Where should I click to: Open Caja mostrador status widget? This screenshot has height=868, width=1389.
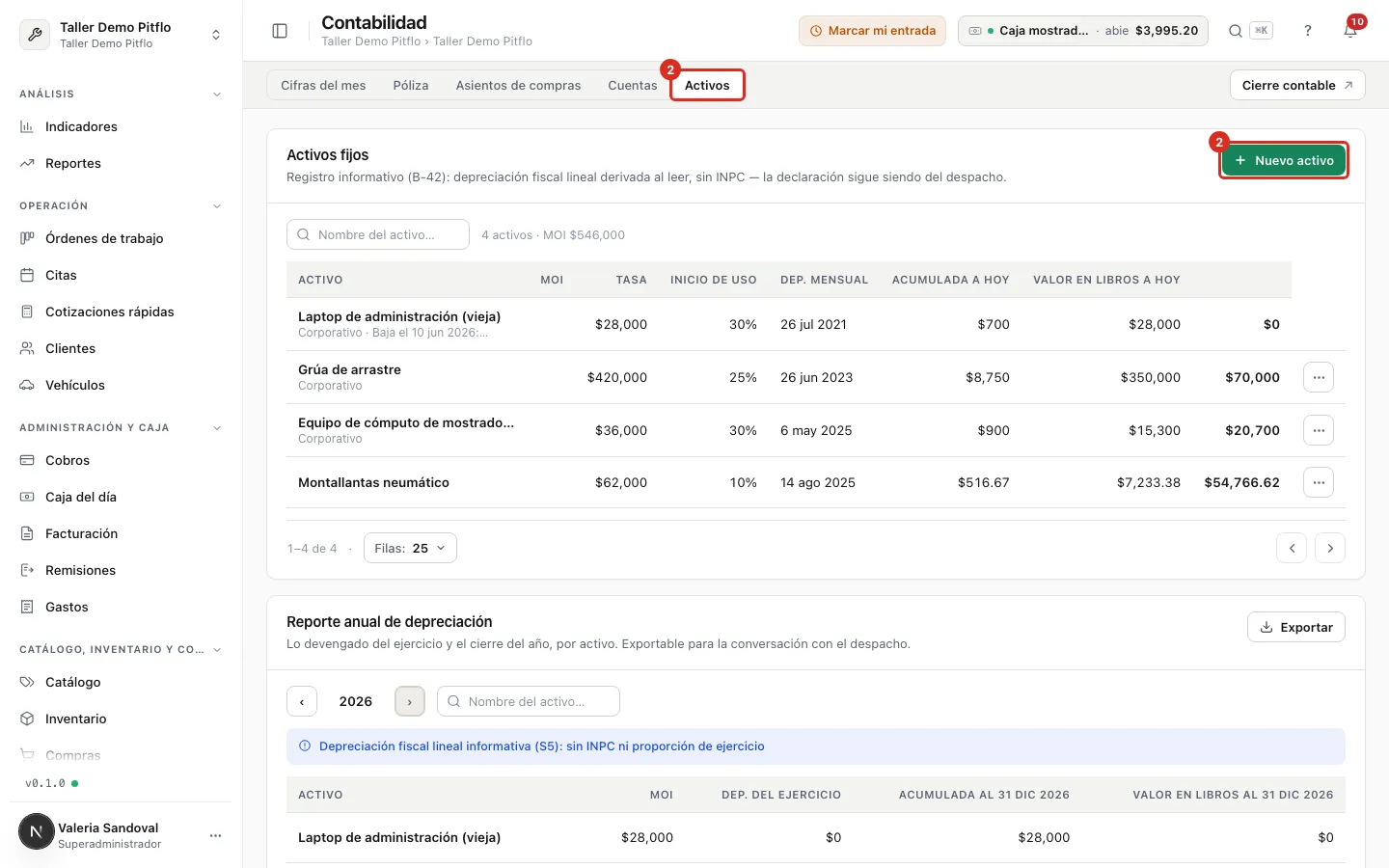[x=1083, y=31]
